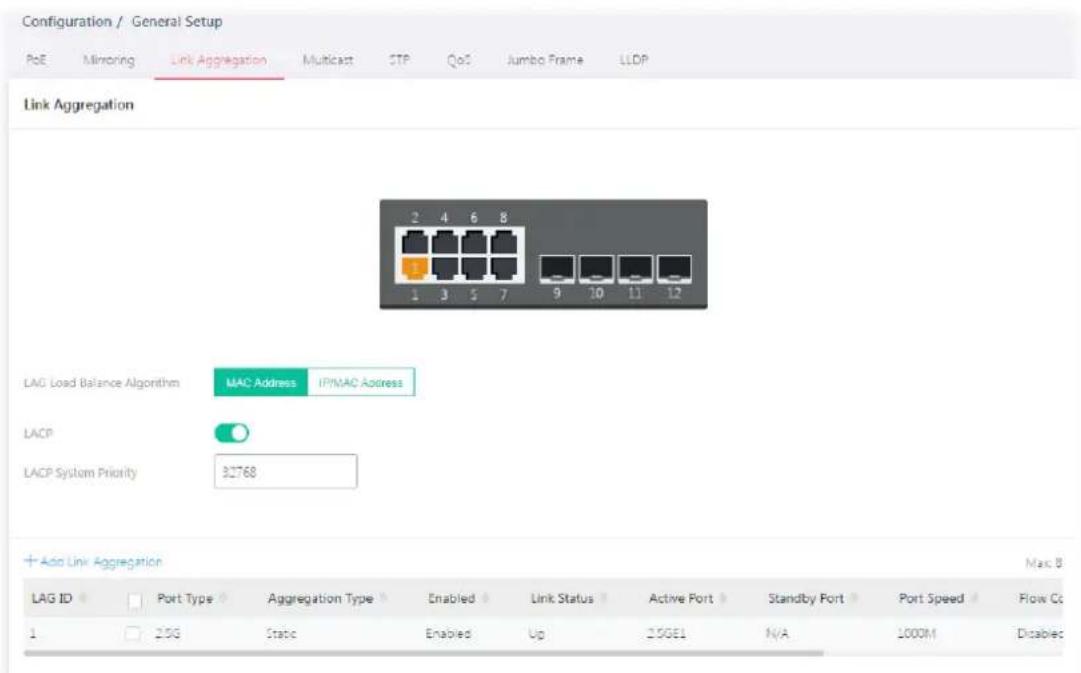
Task: Open the QoS tab
Action: click(458, 60)
